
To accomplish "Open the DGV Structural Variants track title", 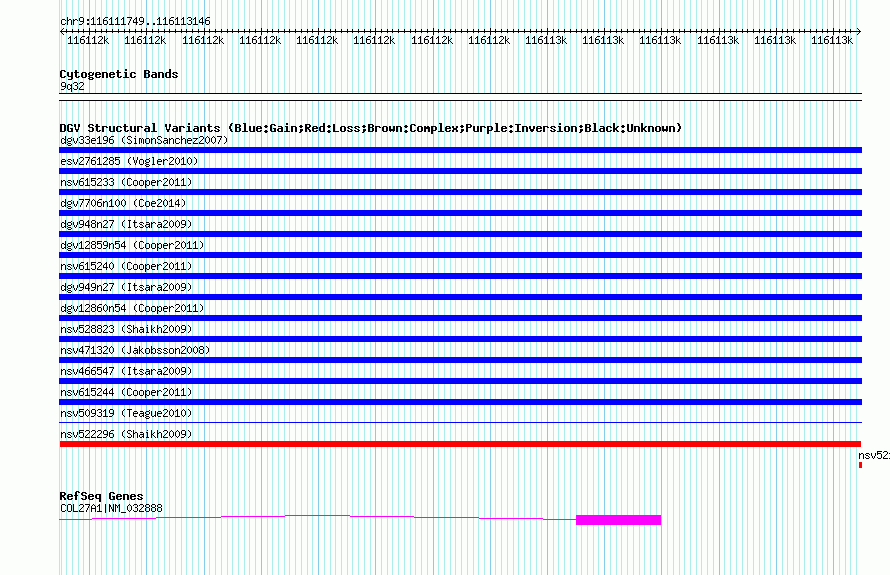I will tap(371, 128).
